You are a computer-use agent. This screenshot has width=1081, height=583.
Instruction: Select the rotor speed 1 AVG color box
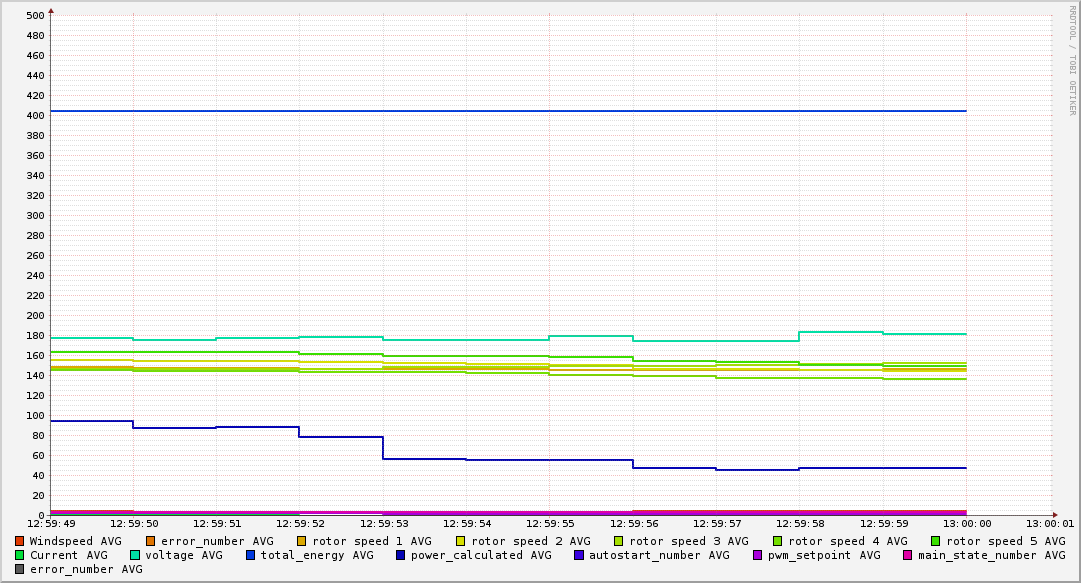pos(302,541)
